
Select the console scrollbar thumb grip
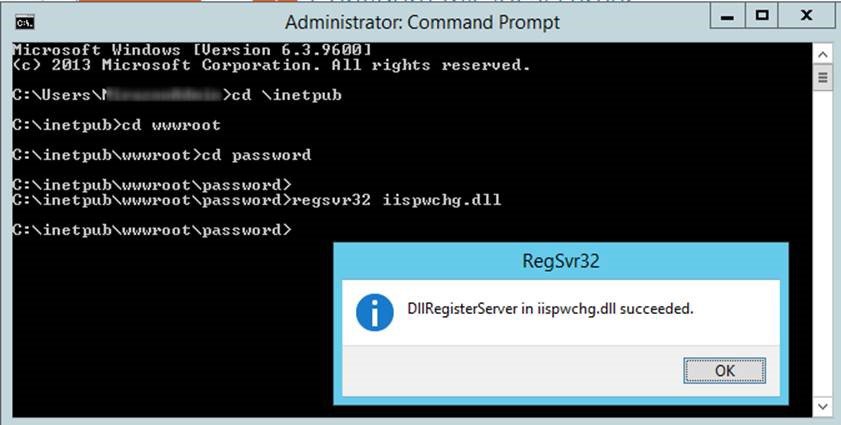(x=823, y=78)
